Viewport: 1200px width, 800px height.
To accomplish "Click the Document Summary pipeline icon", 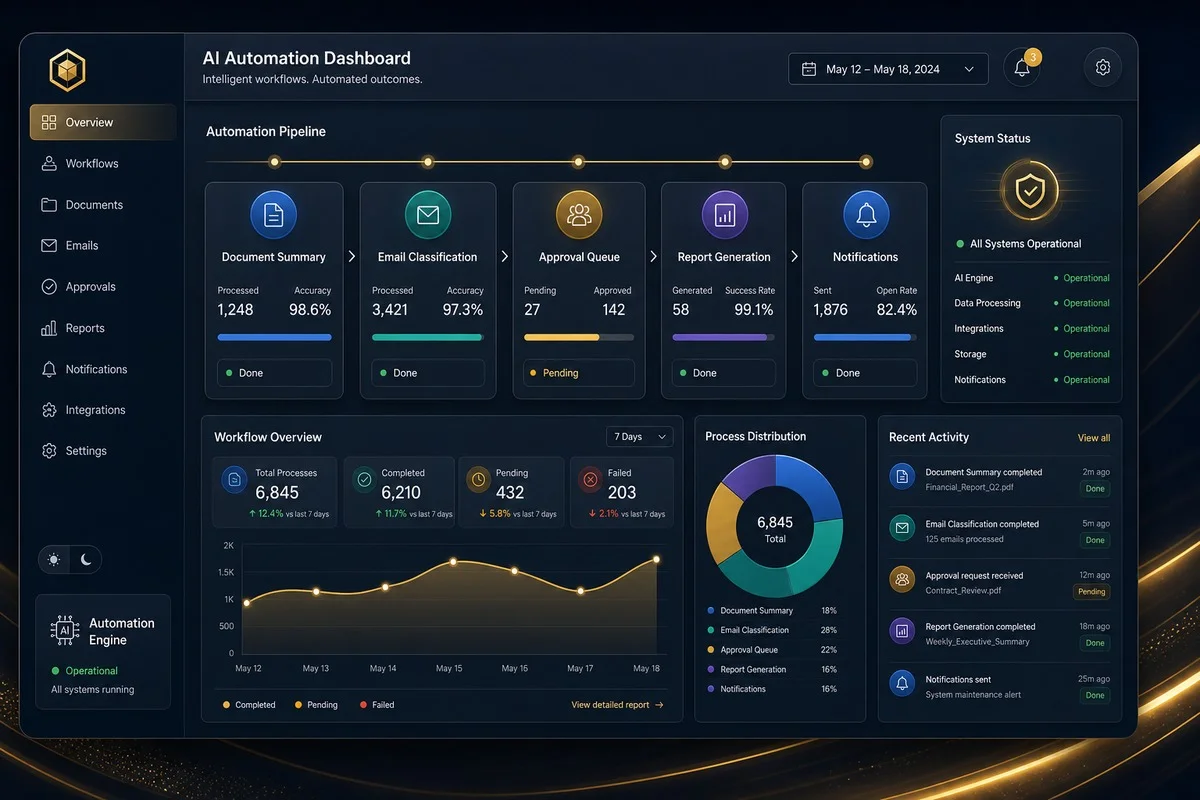I will (273, 214).
